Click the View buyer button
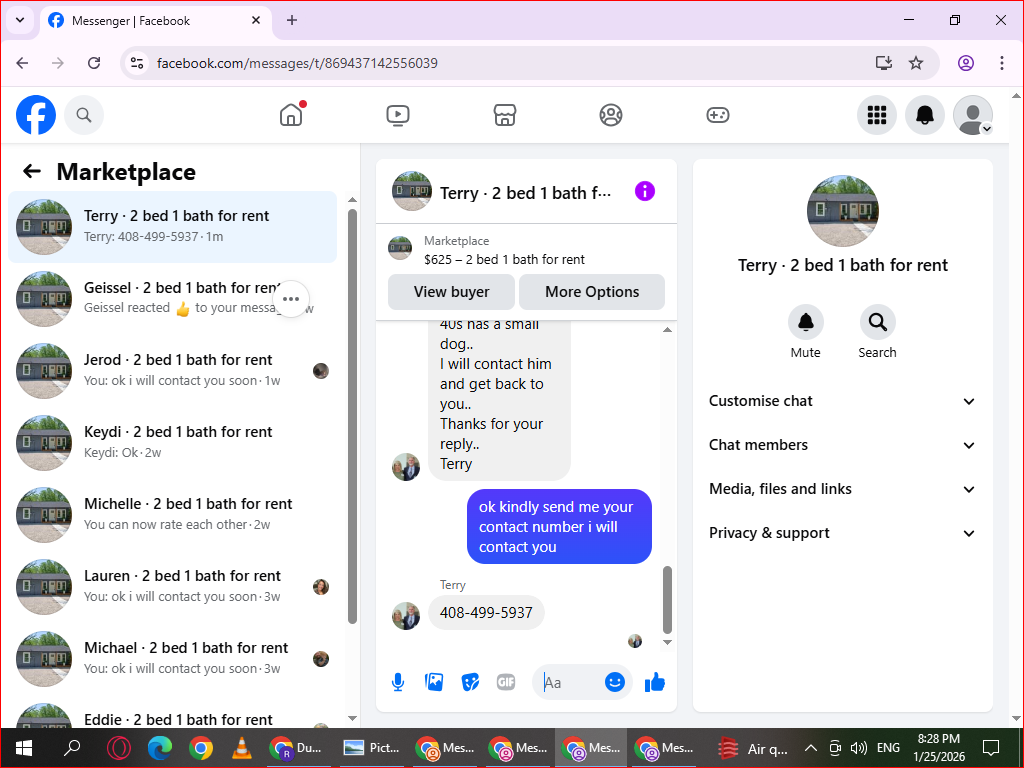1024x768 pixels. (x=451, y=292)
